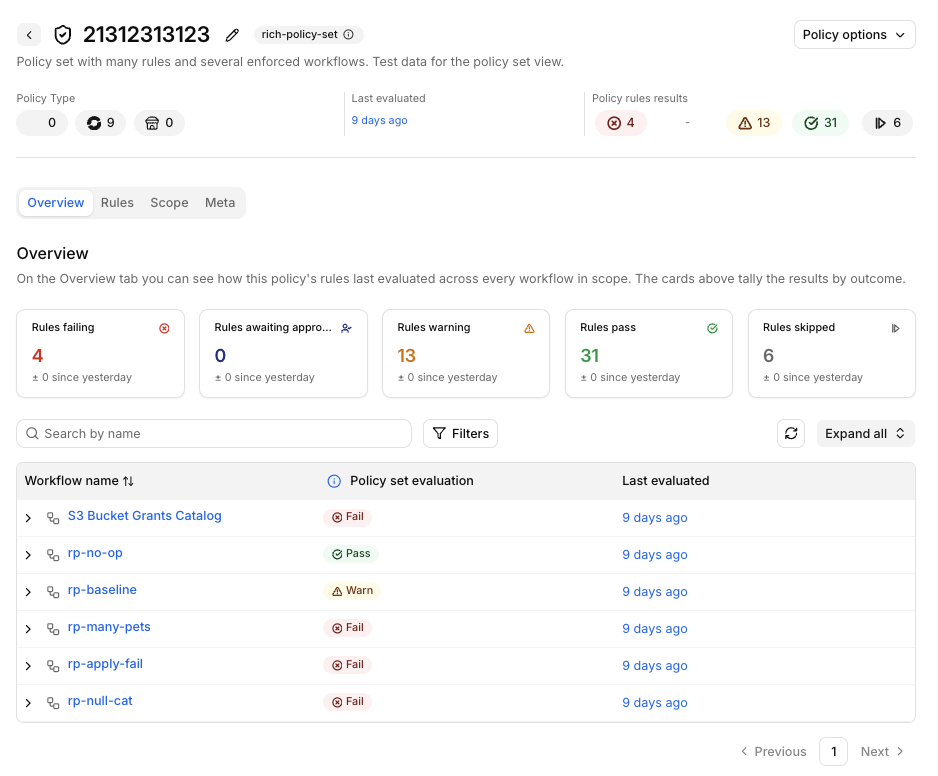Click the check icon on the Rules pass card

click(712, 328)
